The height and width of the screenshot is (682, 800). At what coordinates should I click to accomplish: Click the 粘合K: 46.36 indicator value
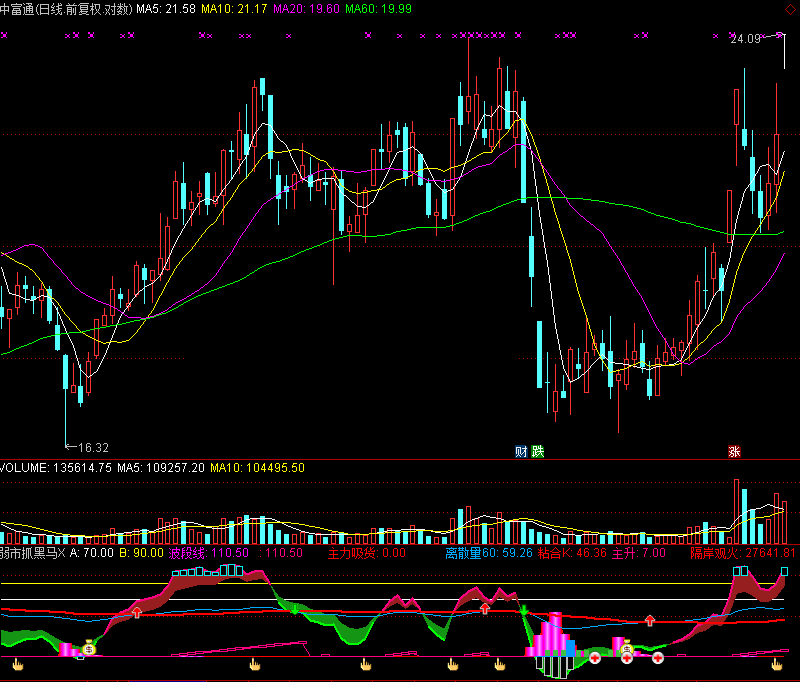point(572,553)
